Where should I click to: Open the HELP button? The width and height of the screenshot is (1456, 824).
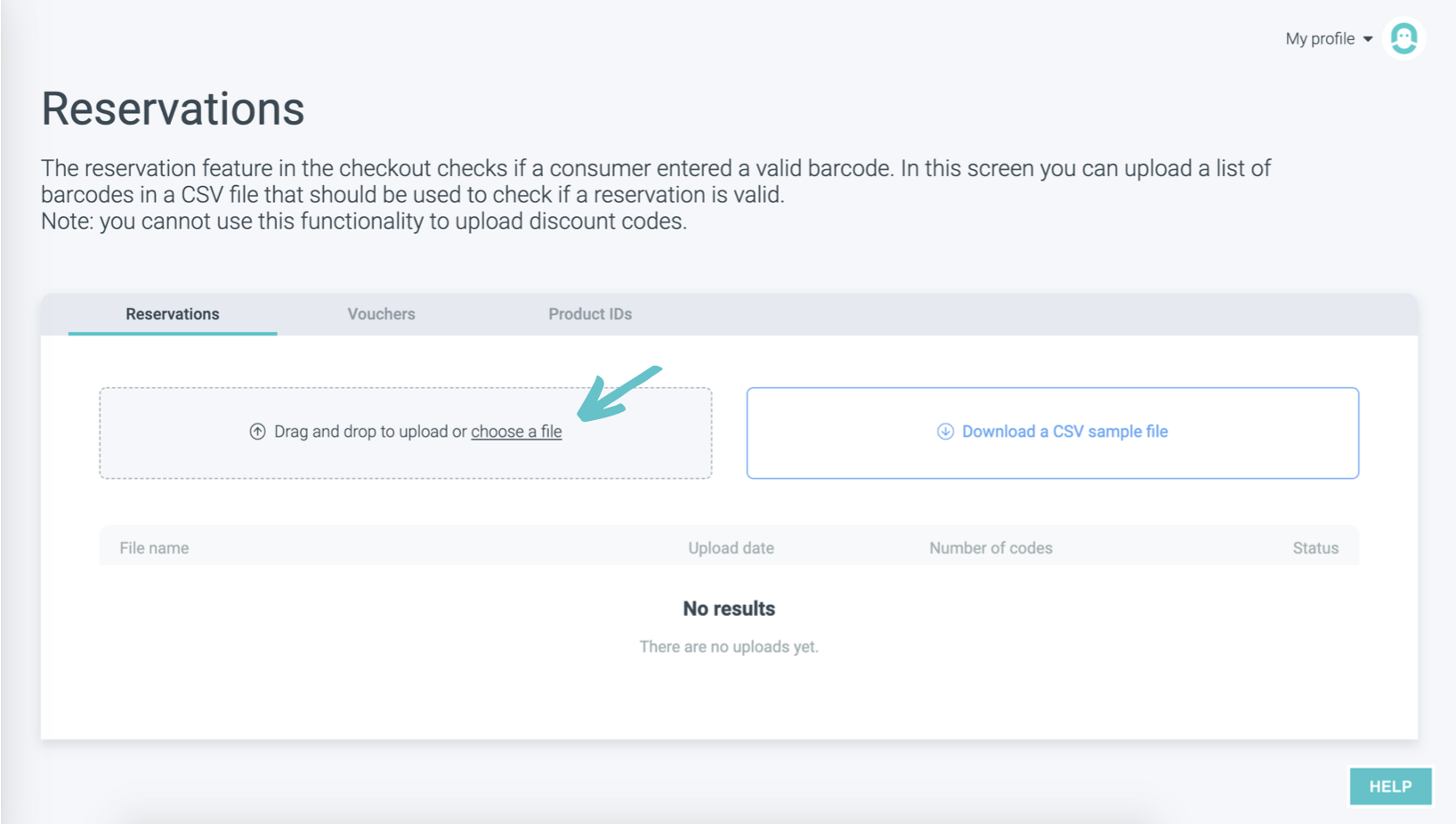[1390, 787]
